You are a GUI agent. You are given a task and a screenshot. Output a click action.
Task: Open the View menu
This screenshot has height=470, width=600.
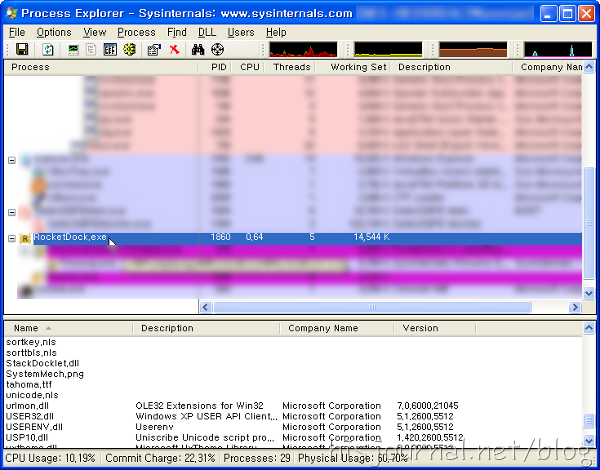[x=95, y=33]
